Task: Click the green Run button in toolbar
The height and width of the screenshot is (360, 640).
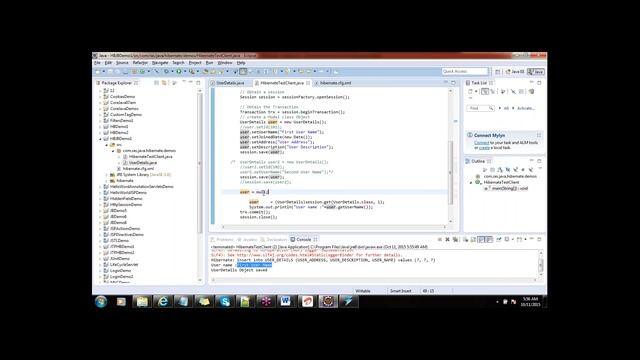Action: coord(179,71)
